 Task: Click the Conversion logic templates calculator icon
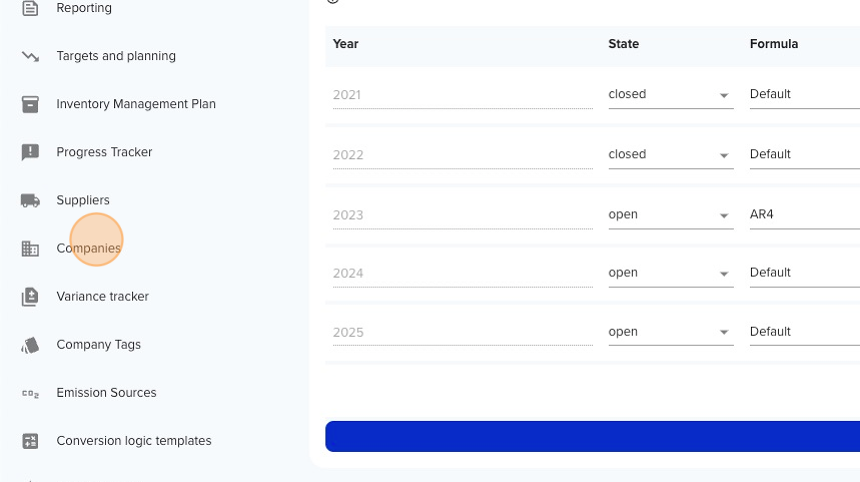pos(30,441)
